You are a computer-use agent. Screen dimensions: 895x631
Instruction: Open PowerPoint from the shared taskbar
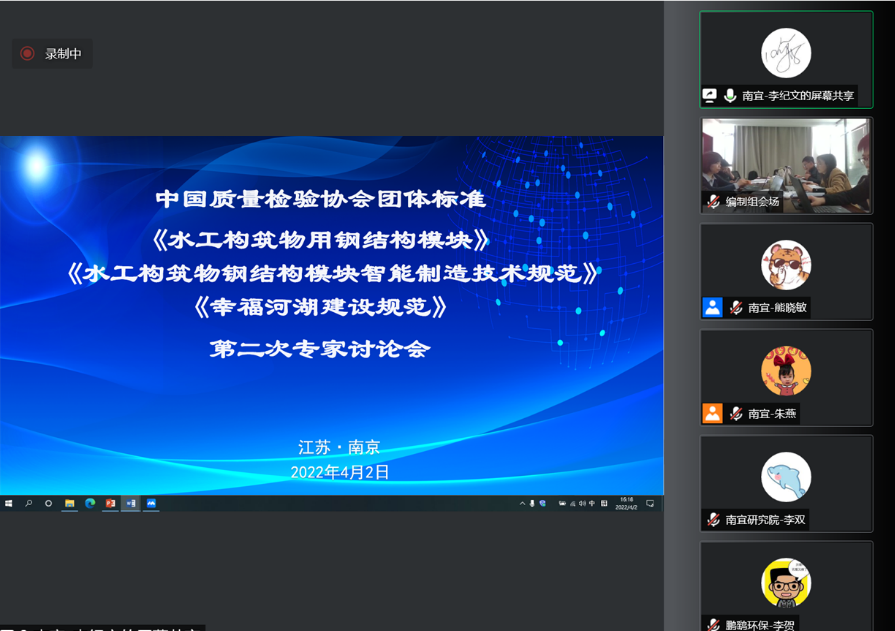click(x=110, y=504)
